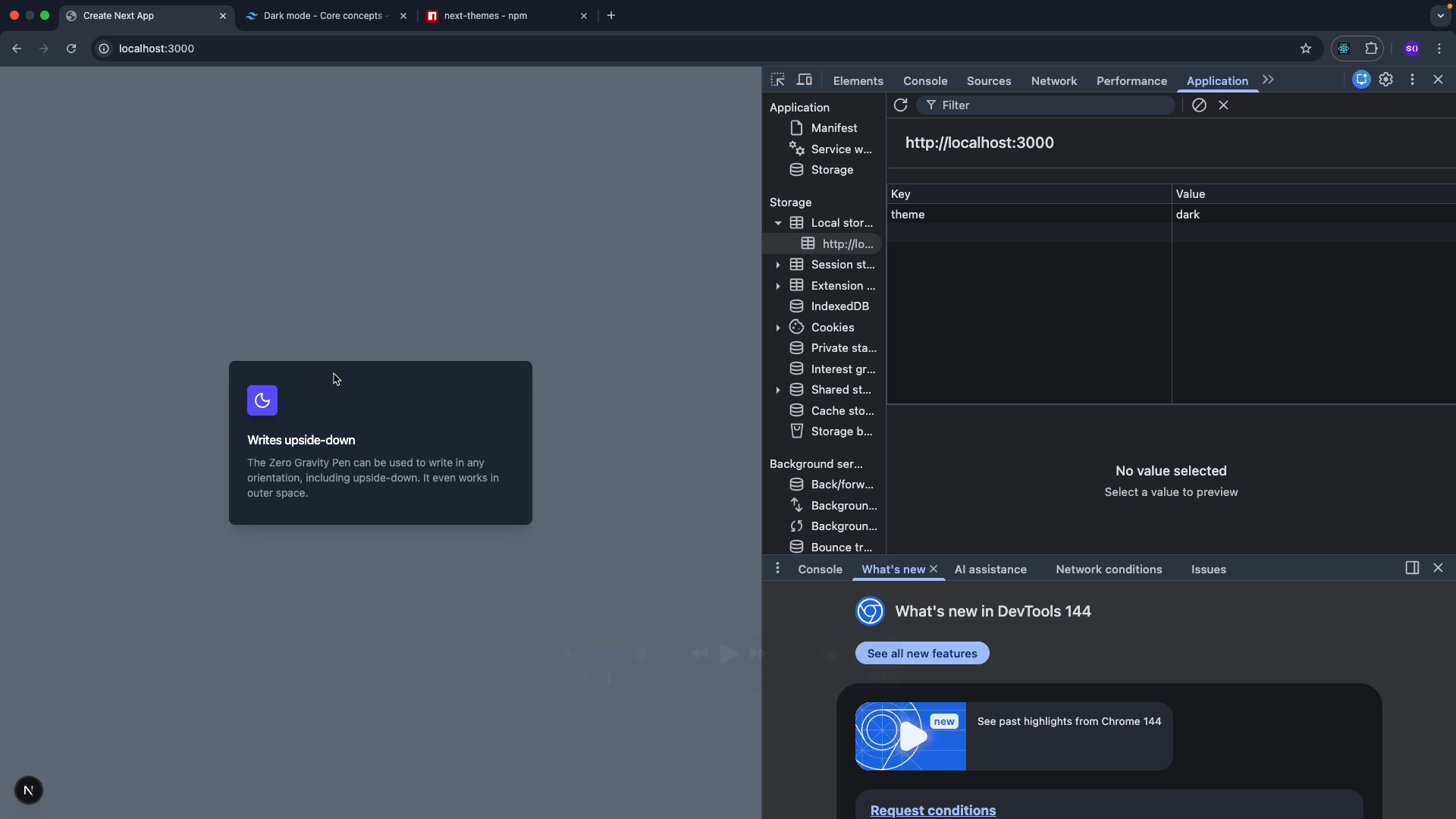This screenshot has width=1456, height=819.
Task: Open DevTools settings gear
Action: pyautogui.click(x=1386, y=80)
